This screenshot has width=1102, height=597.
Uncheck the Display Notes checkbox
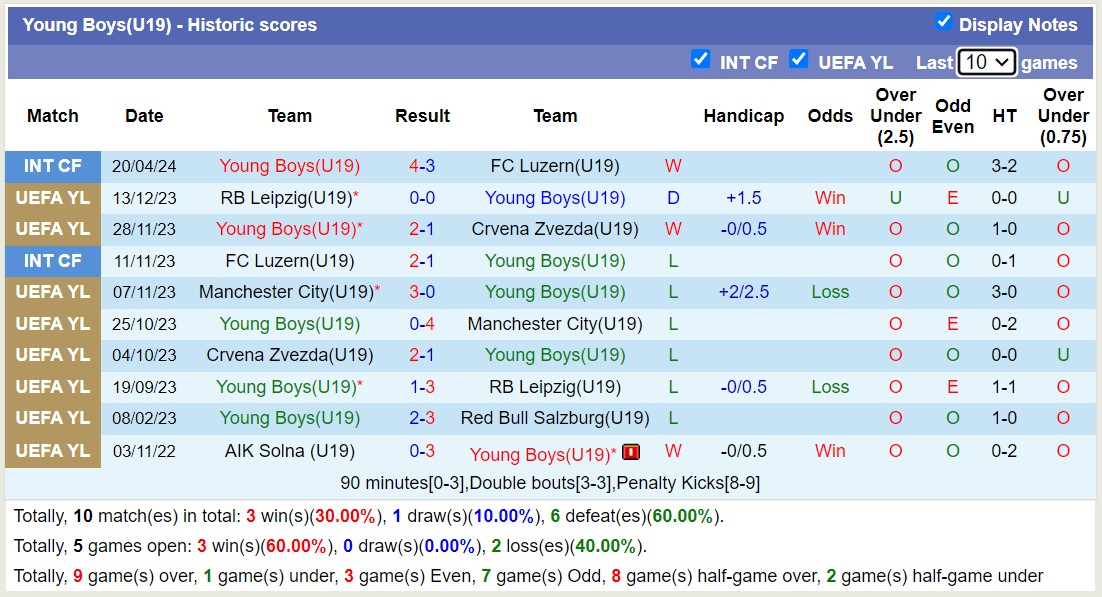click(943, 22)
